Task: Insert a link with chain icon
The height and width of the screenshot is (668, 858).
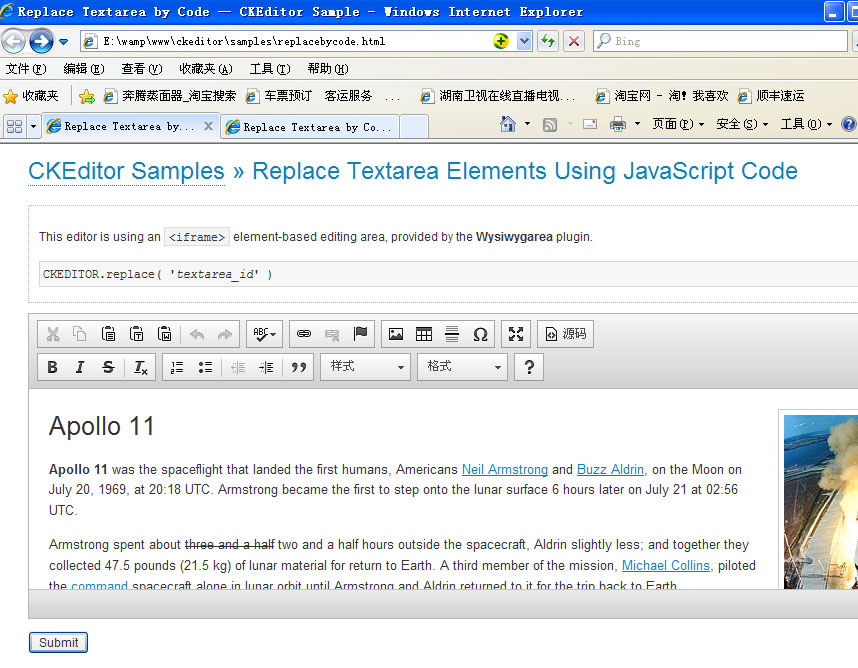Action: pos(304,334)
